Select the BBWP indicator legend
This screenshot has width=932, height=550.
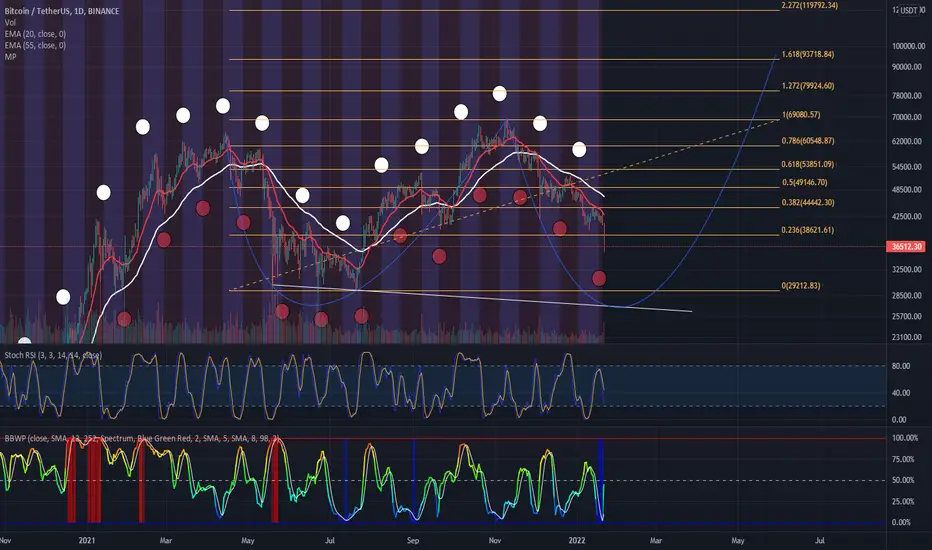(141, 438)
